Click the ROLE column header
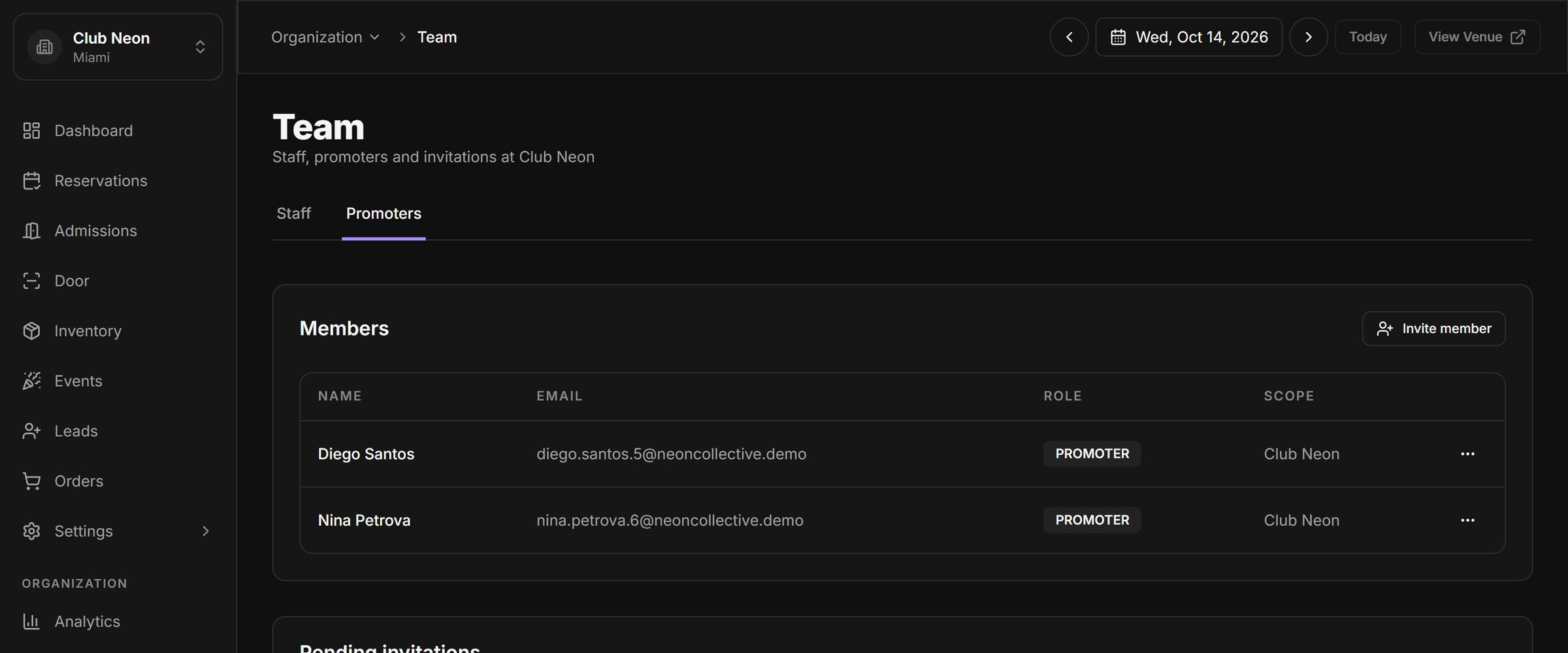1568x653 pixels. pos(1062,396)
